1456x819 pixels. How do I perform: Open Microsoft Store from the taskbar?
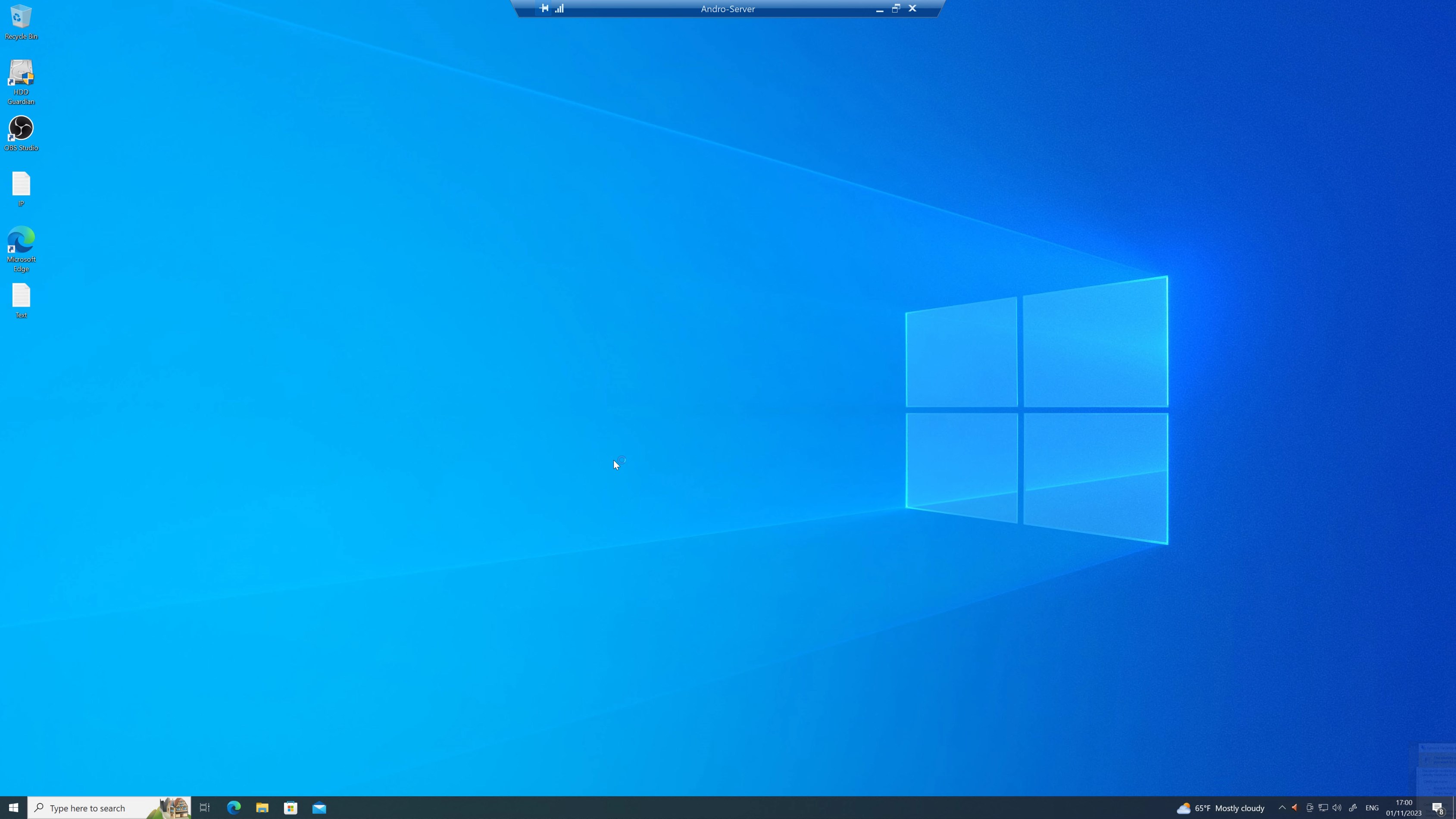tap(291, 808)
